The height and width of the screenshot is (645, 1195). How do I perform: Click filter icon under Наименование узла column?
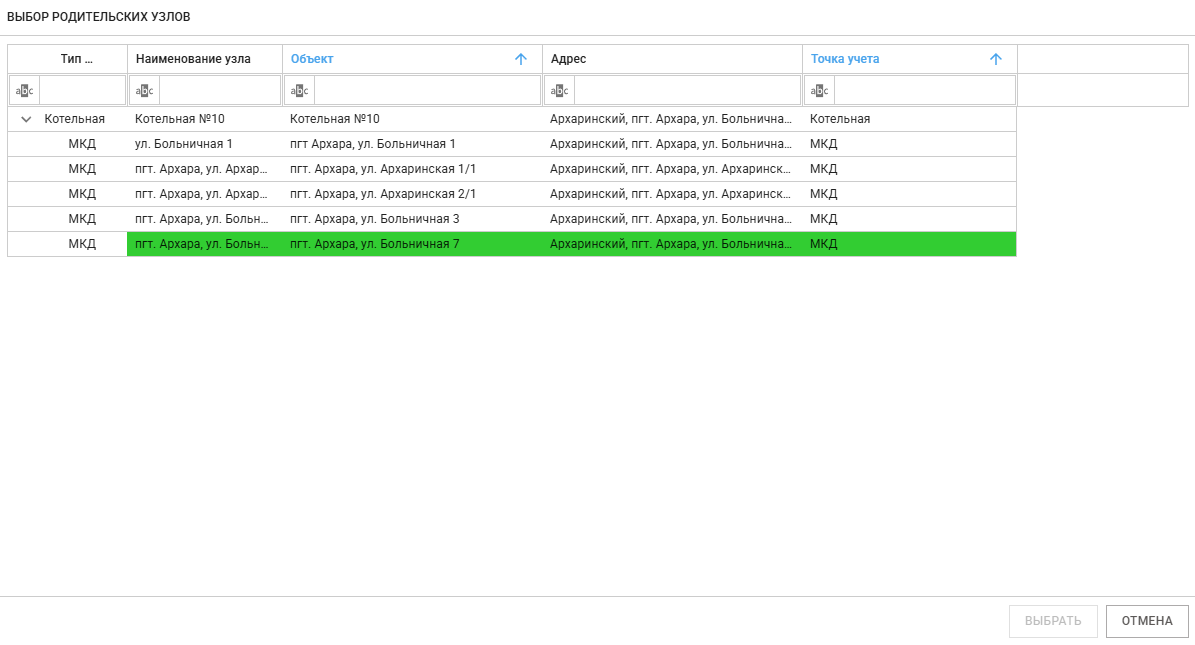(145, 91)
